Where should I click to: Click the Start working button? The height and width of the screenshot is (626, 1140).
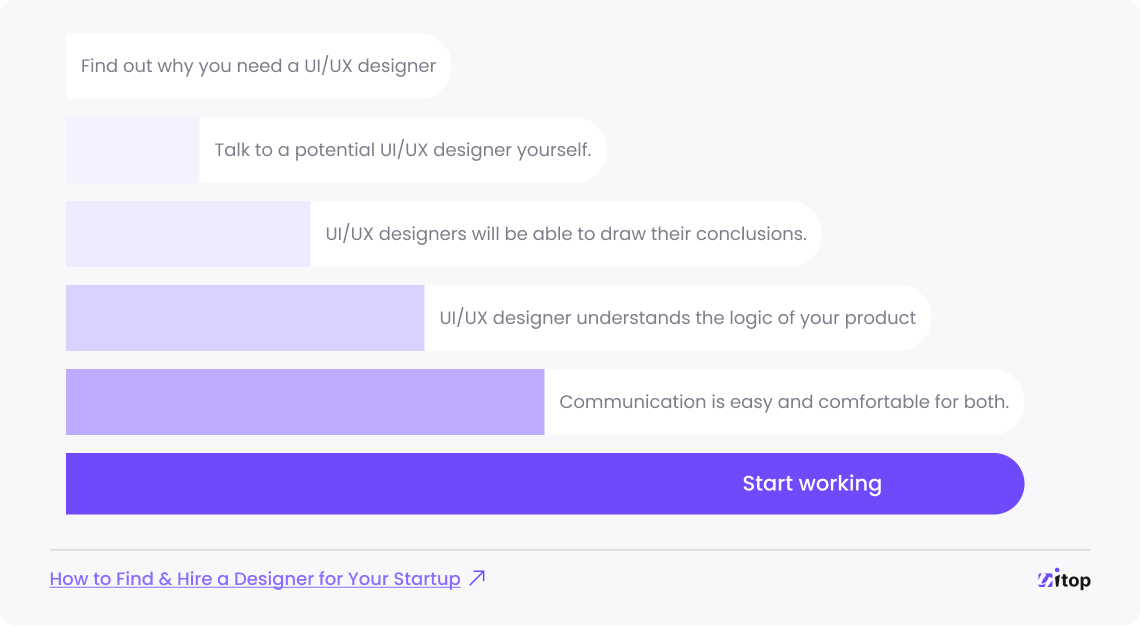pos(545,483)
